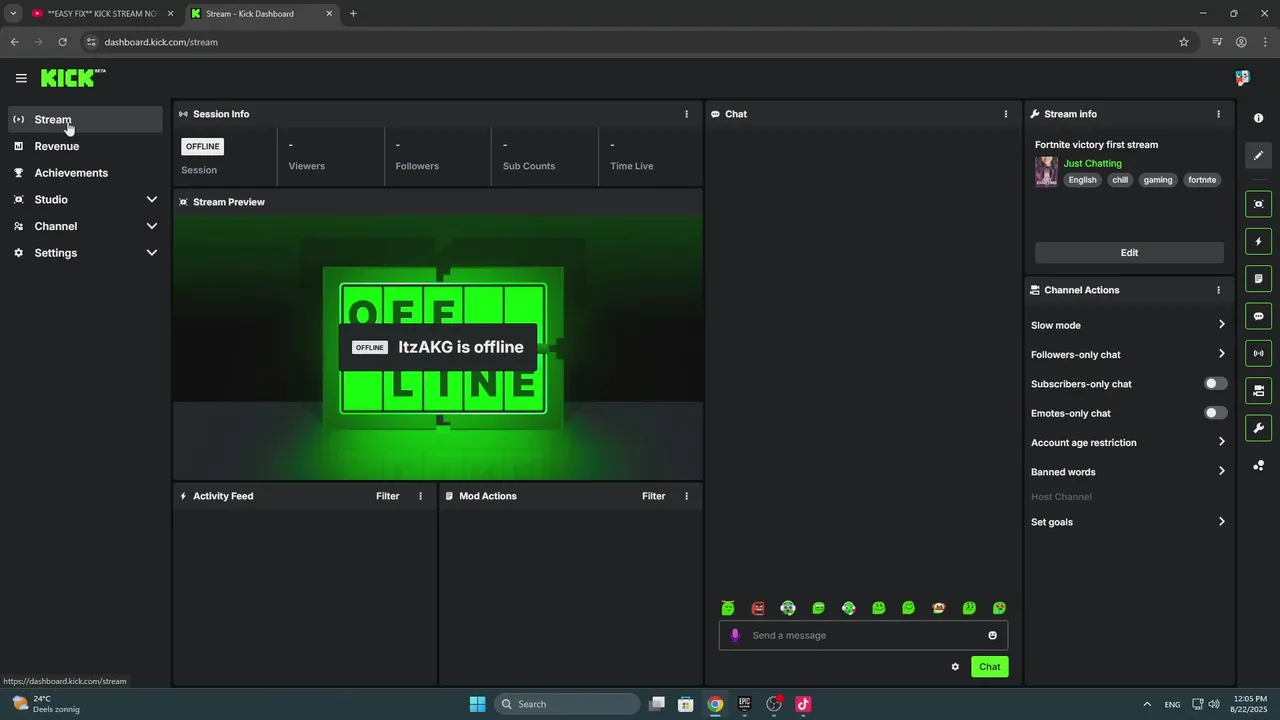Click the purple microphone icon in chat box

[736, 635]
